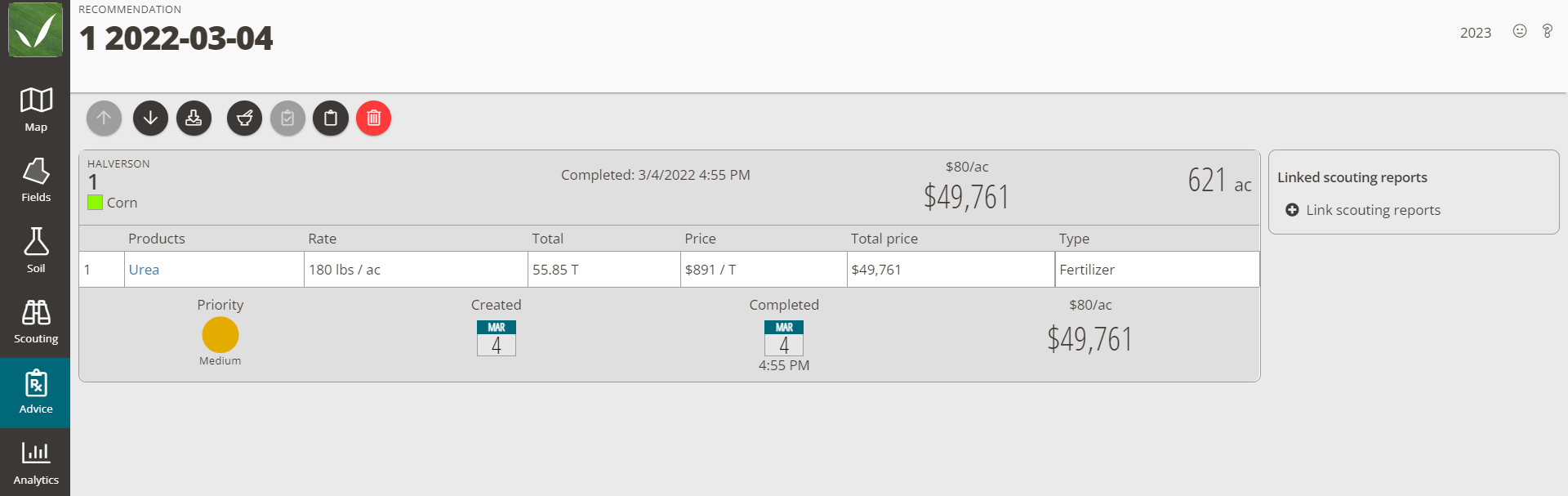The width and height of the screenshot is (1568, 496).
Task: Open Analytics from the sidebar
Action: point(35,462)
